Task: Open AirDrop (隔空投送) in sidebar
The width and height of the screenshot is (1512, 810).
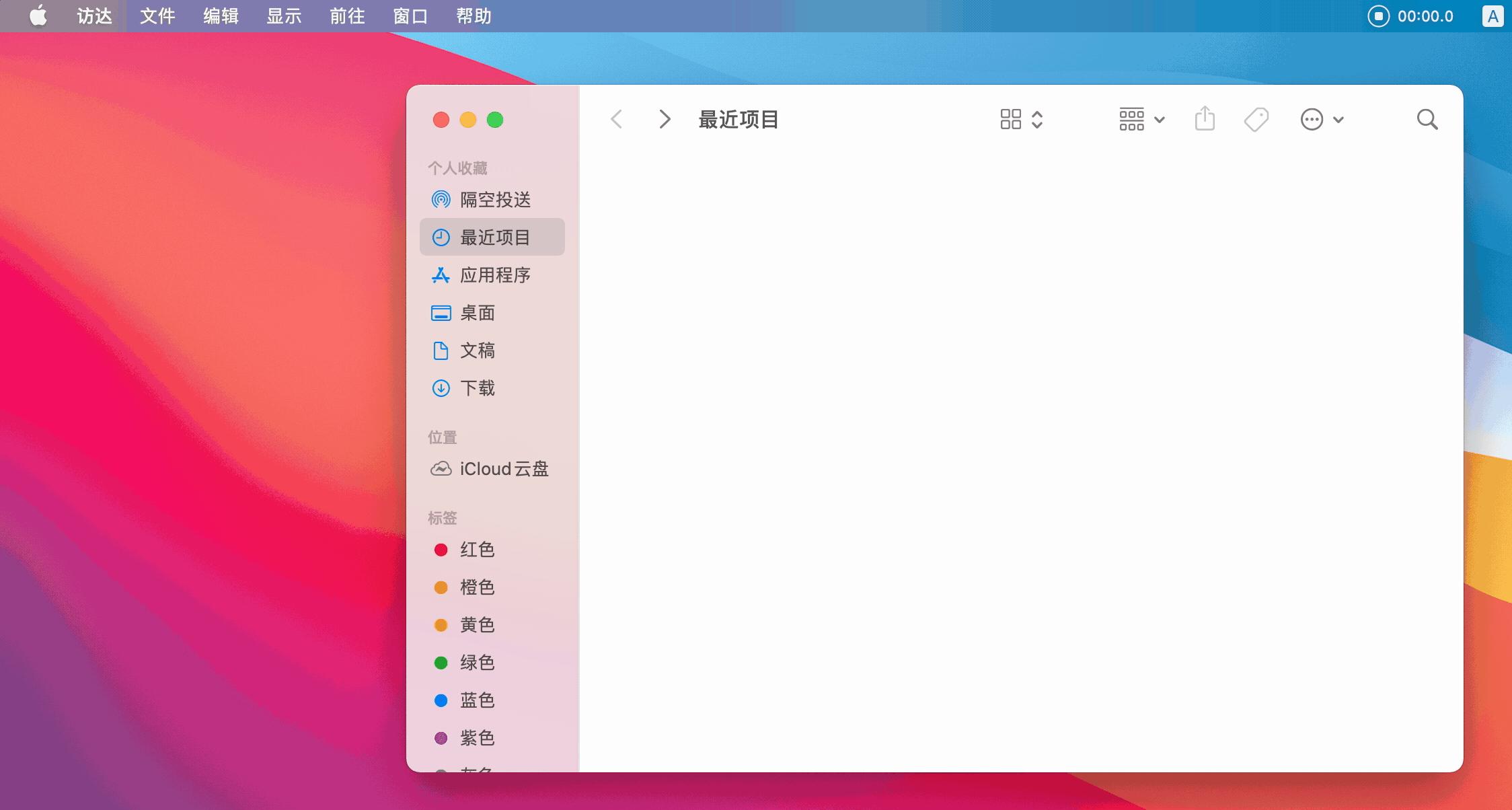Action: (x=494, y=200)
